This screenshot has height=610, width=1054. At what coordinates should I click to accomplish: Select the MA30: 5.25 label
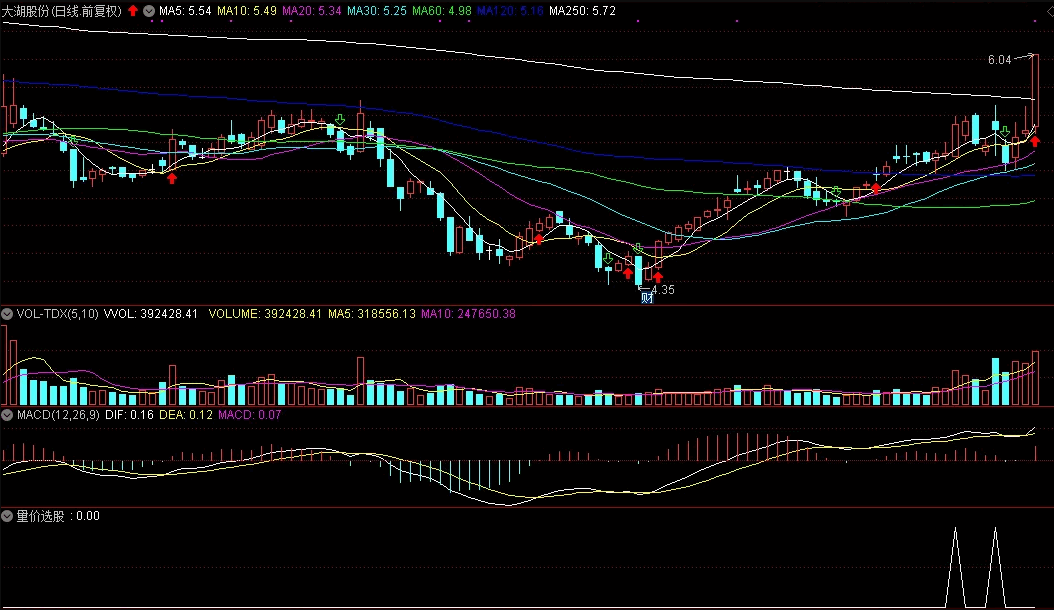point(376,11)
